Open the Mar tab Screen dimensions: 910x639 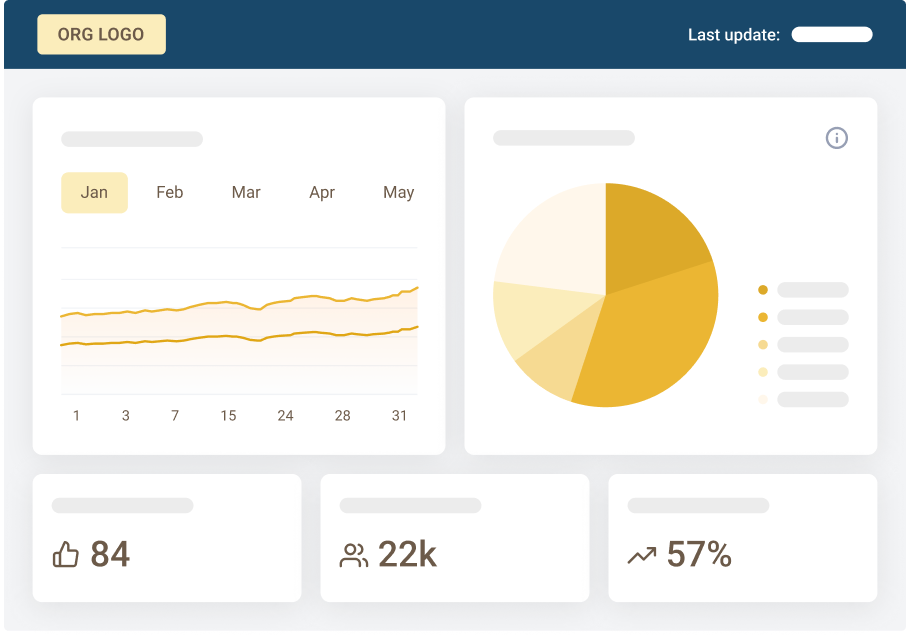click(246, 192)
